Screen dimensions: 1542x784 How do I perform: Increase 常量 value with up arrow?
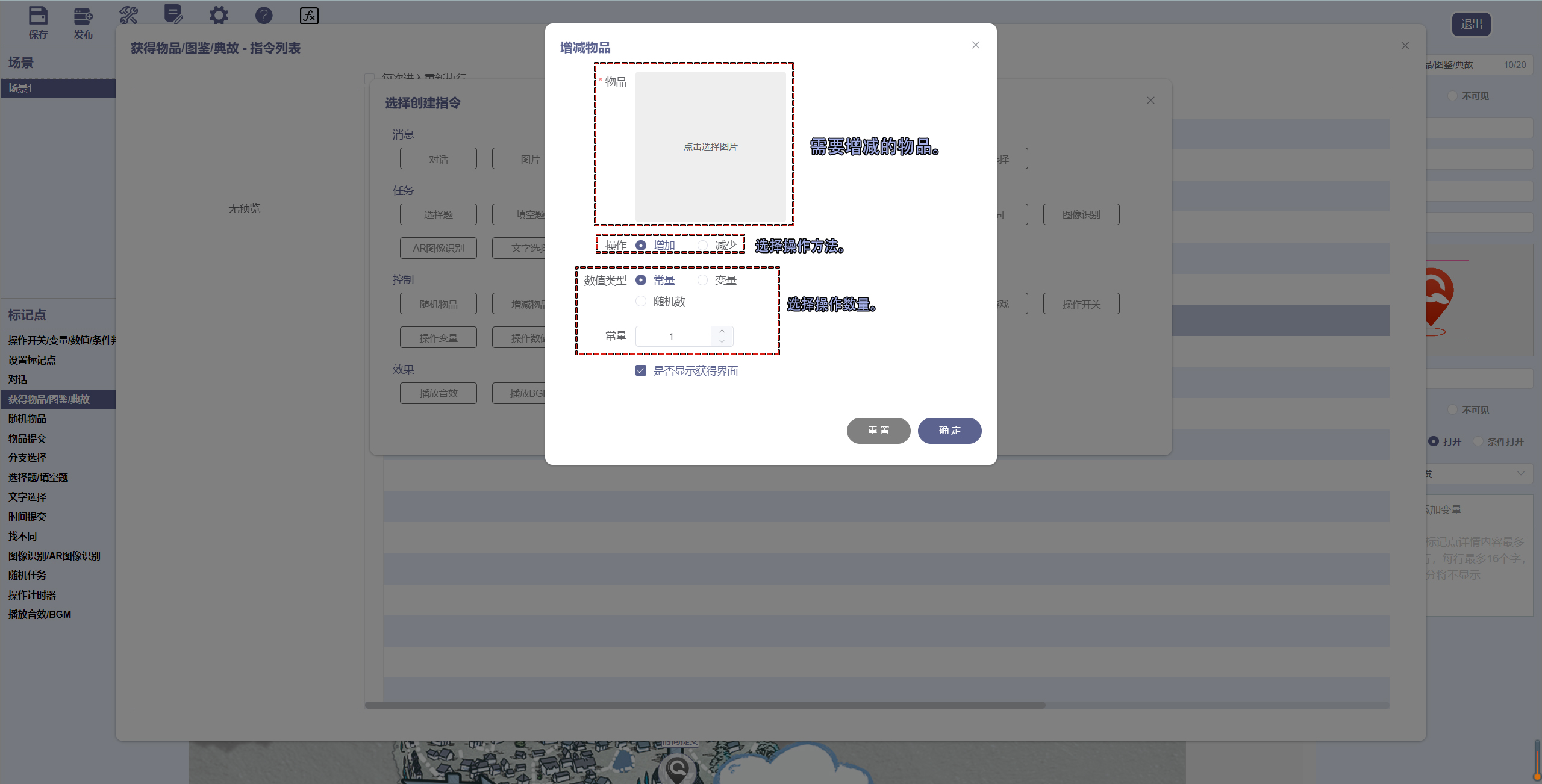[722, 331]
